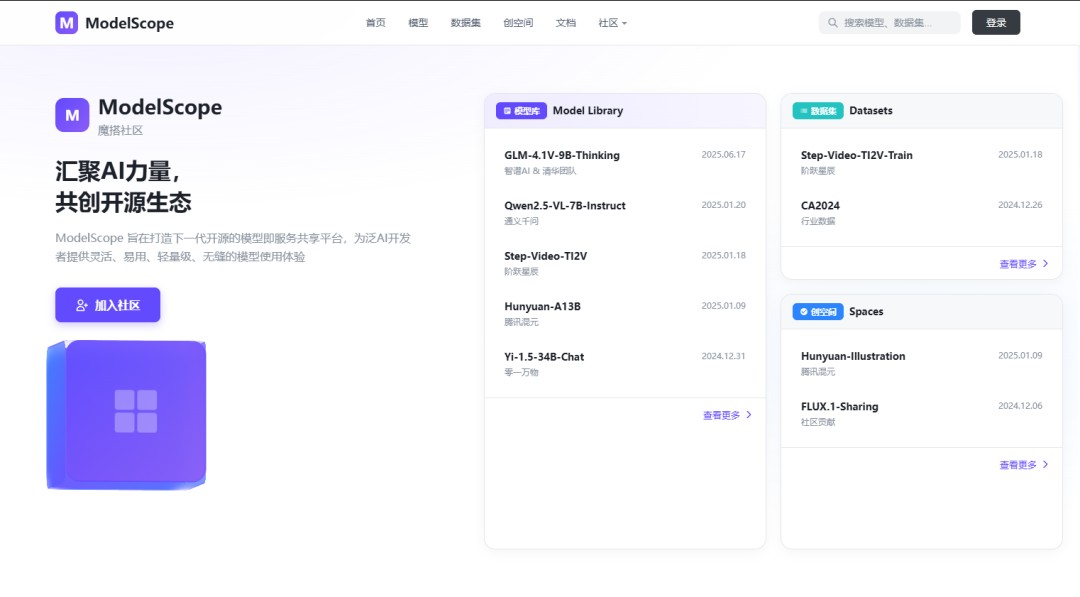Viewport: 1080px width, 597px height.
Task: Click date 2024.12.26 beside CA2024
Action: point(1020,205)
